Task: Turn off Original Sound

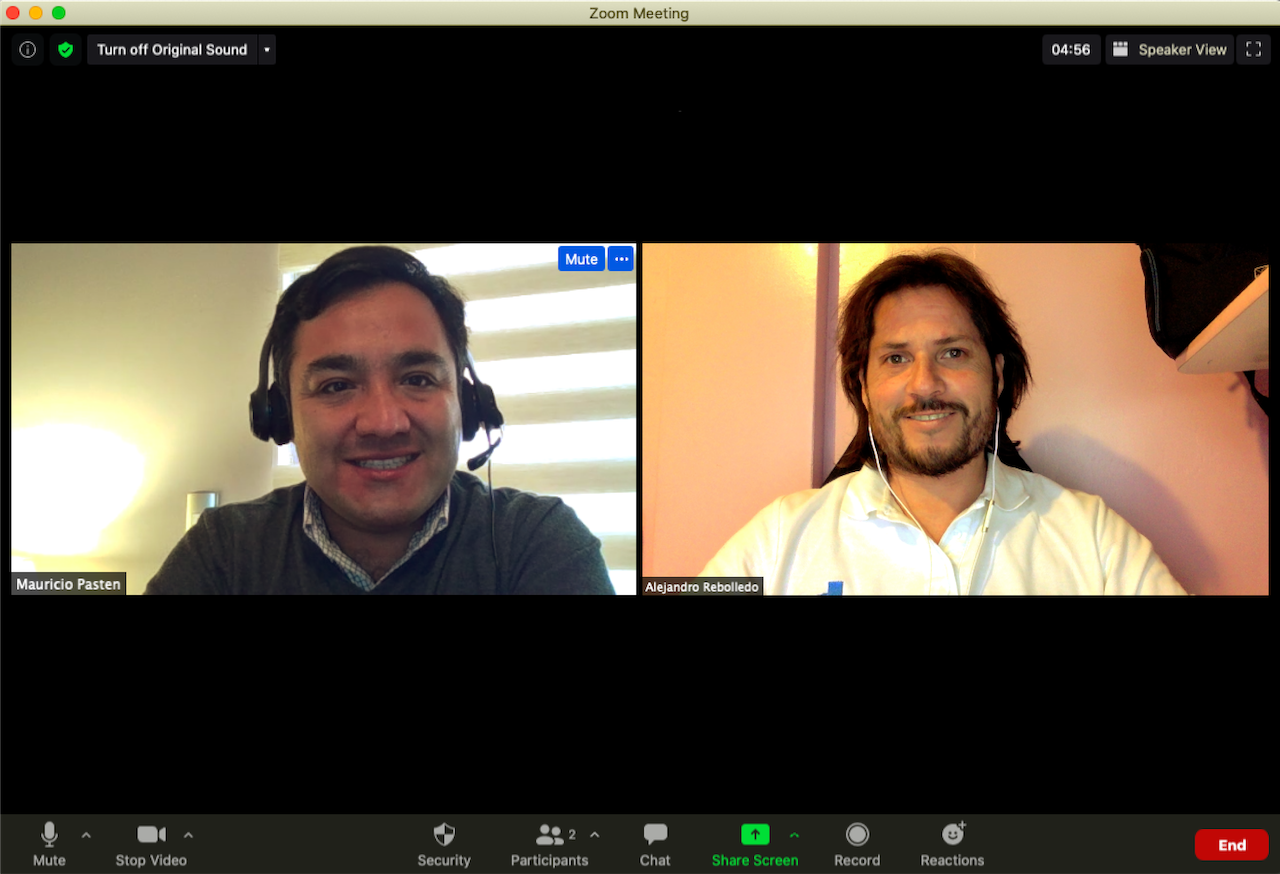Action: [x=172, y=49]
